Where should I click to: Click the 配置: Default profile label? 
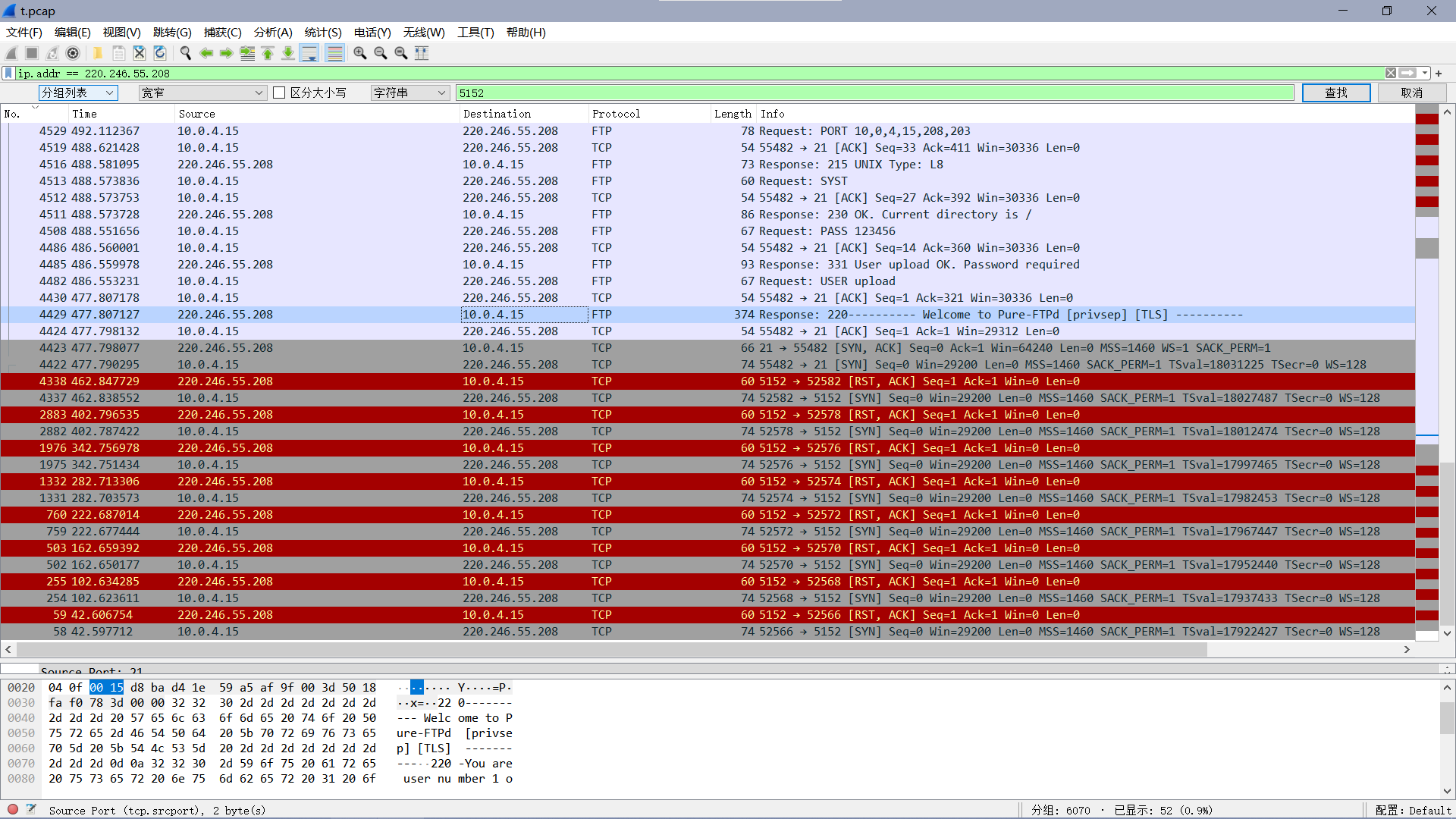(1414, 810)
